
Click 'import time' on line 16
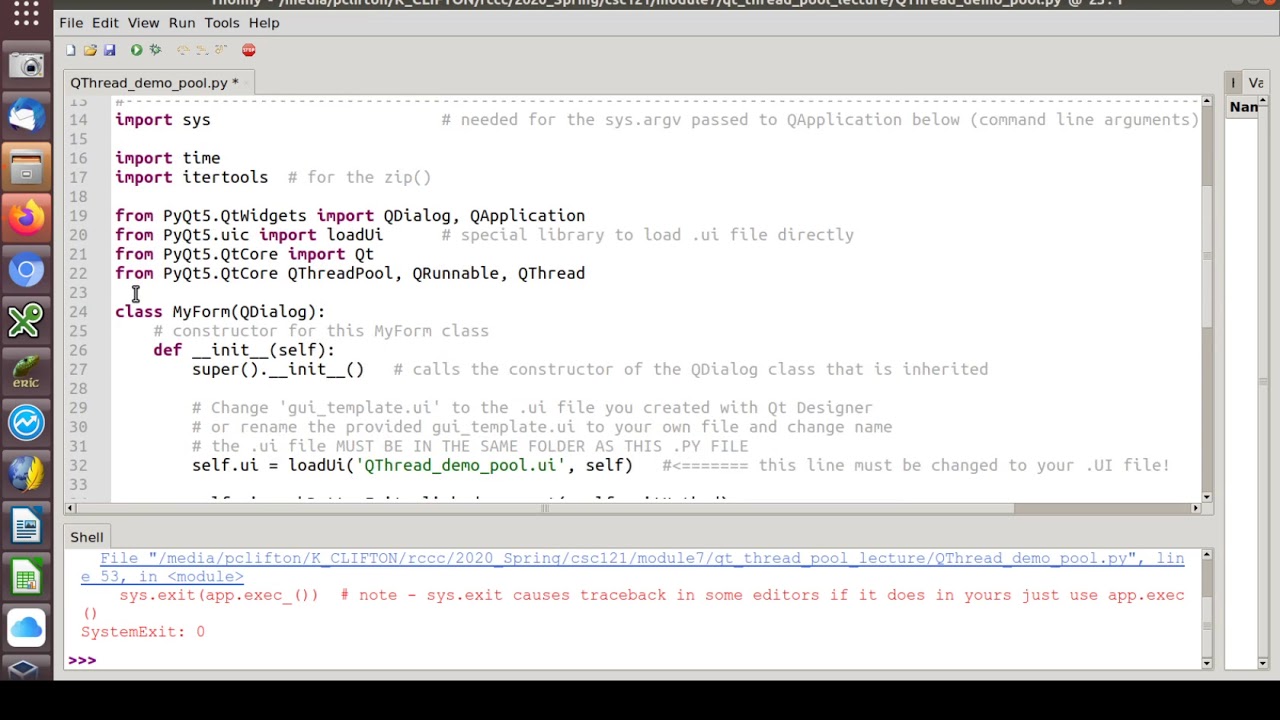pyautogui.click(x=168, y=158)
